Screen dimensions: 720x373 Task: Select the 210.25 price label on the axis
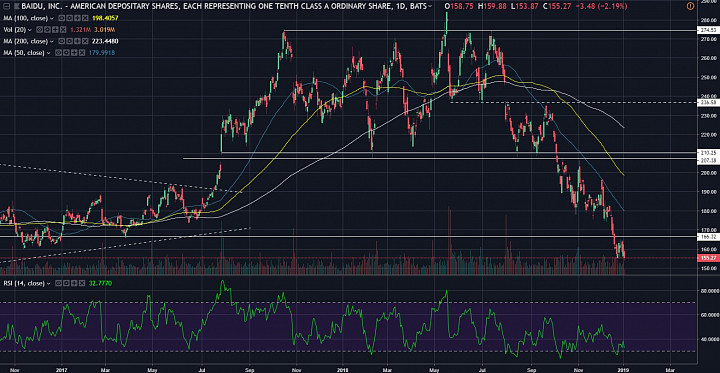click(709, 152)
